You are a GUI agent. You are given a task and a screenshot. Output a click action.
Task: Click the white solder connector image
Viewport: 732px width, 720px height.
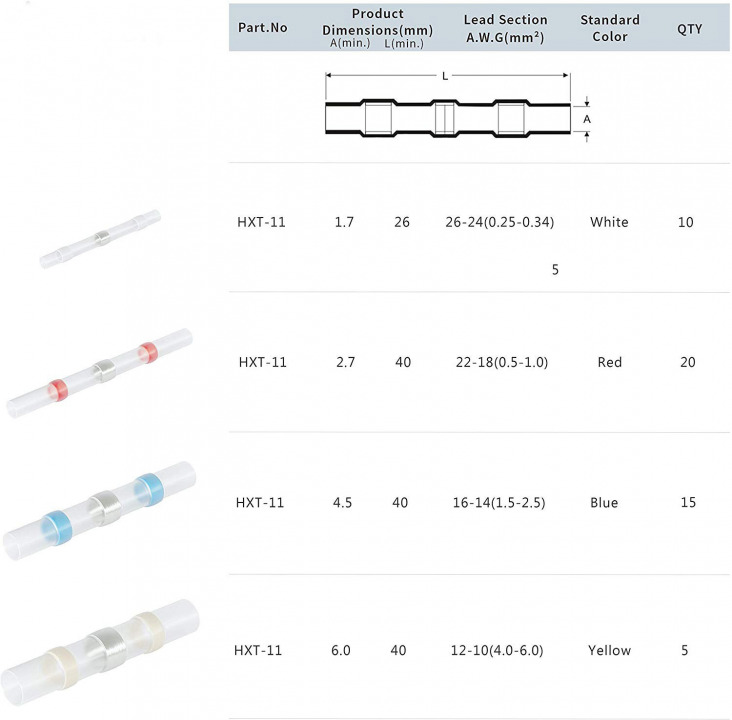coord(100,239)
